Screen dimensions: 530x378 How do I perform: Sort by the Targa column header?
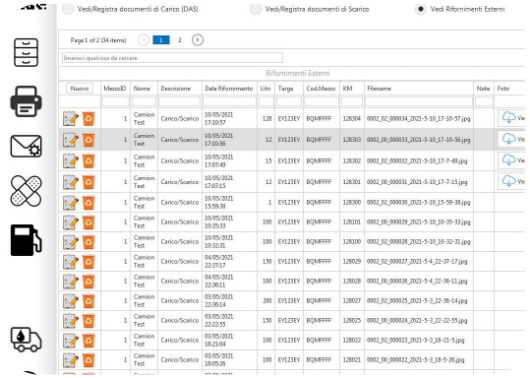pyautogui.click(x=286, y=88)
